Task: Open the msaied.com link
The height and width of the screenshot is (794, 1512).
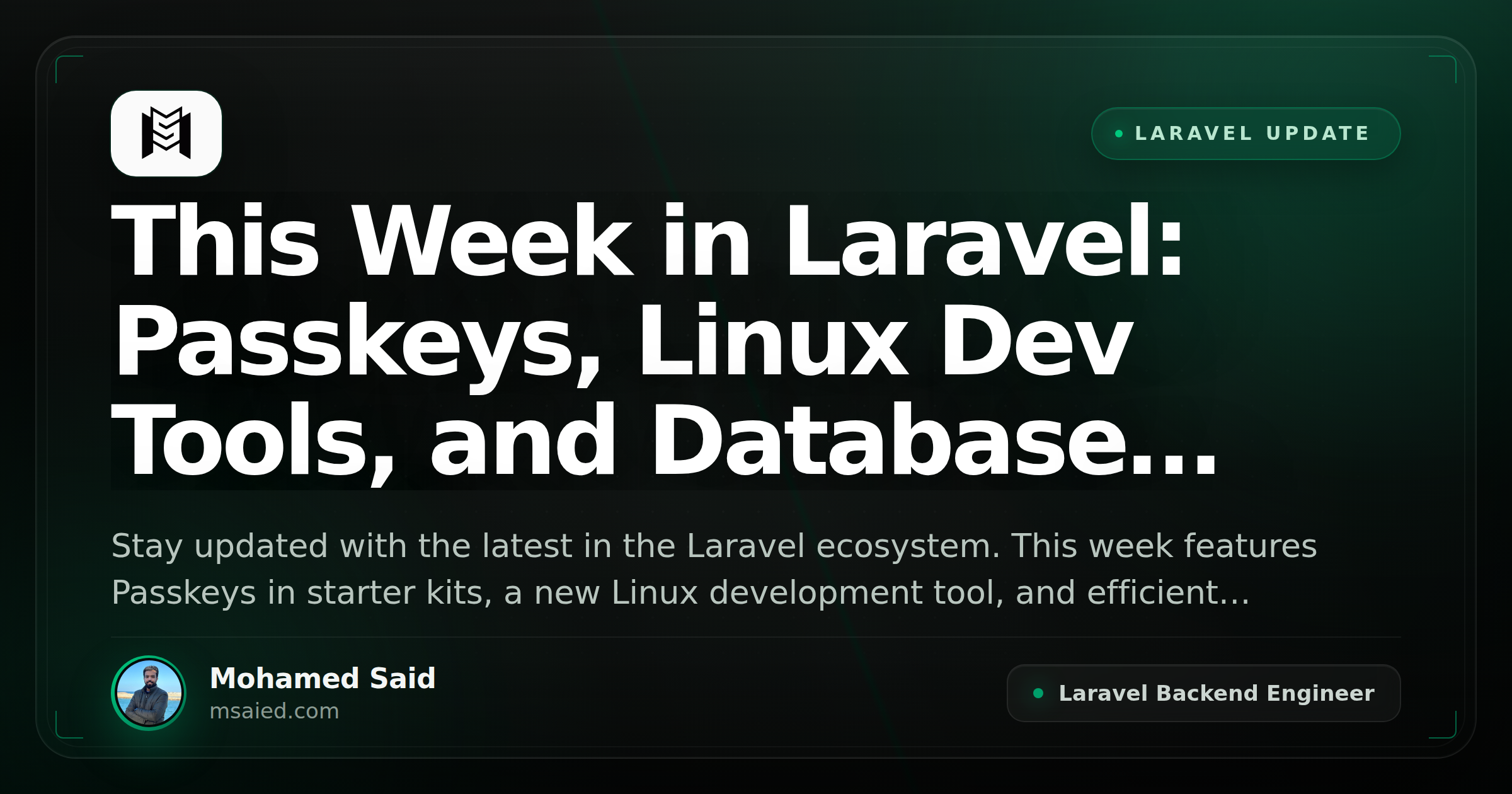Action: [x=274, y=711]
